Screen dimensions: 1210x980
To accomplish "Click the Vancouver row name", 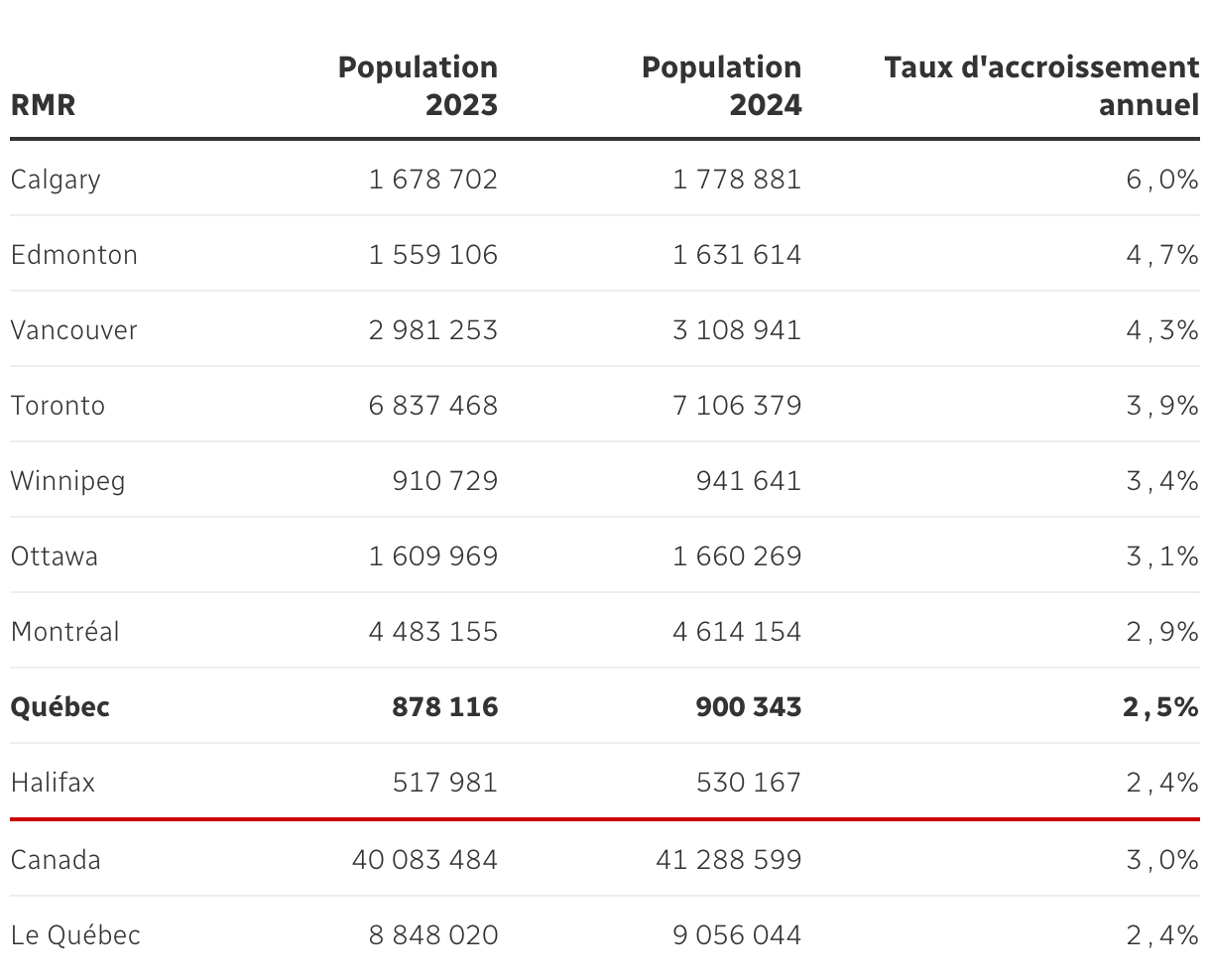I will [74, 330].
